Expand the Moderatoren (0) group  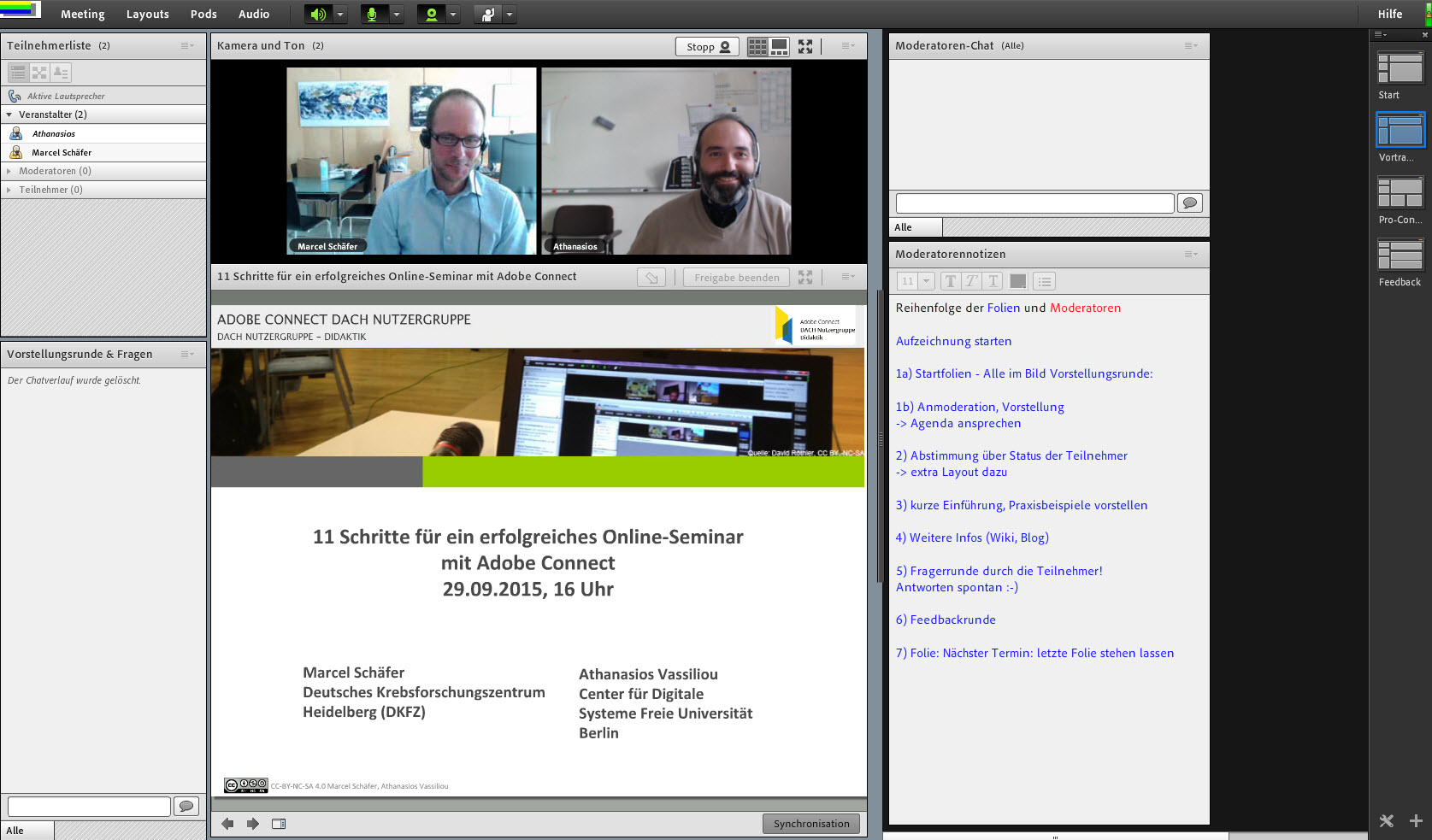pos(9,171)
